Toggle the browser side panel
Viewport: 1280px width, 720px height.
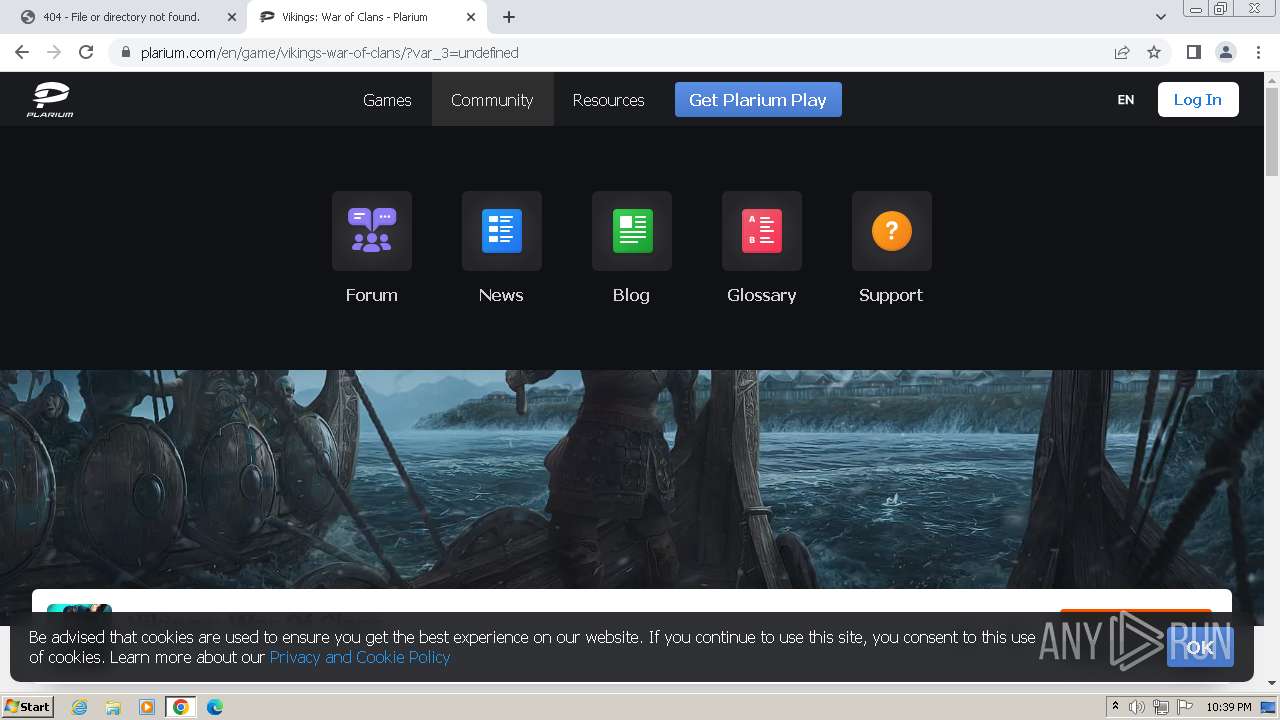click(1193, 52)
